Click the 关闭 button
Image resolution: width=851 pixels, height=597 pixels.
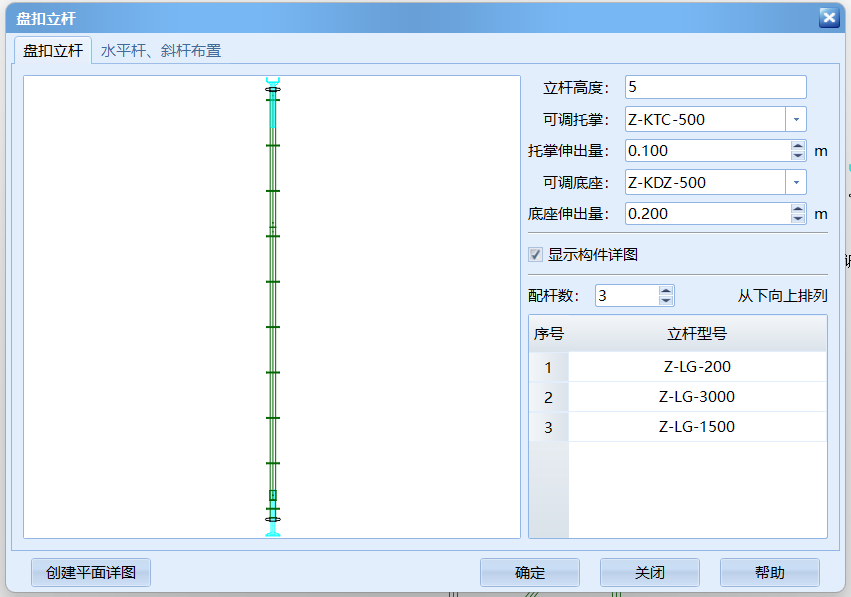point(649,572)
